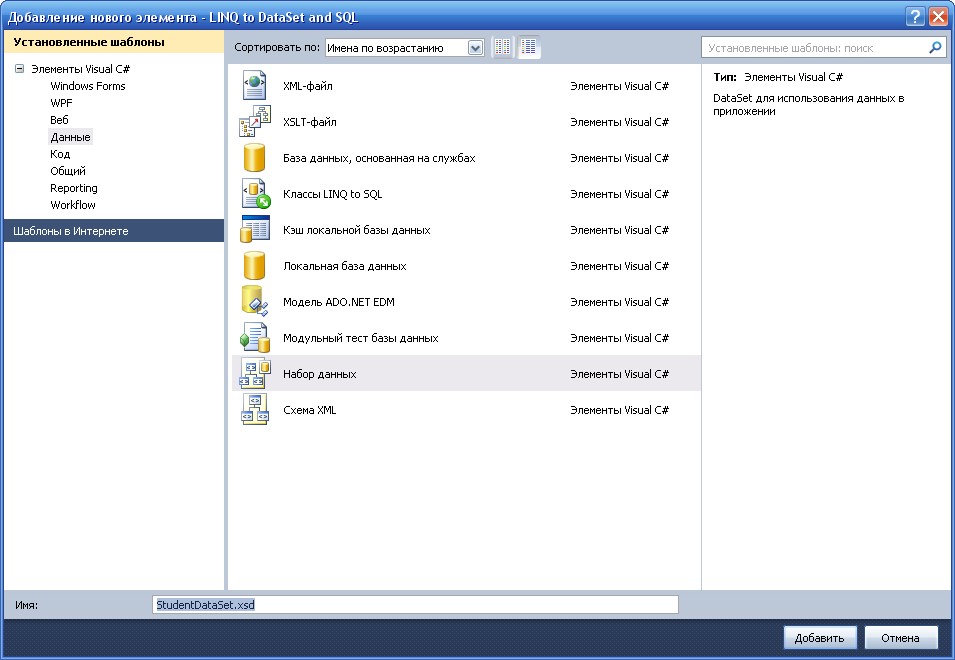Select the Общий category
955x660 pixels.
[x=68, y=171]
